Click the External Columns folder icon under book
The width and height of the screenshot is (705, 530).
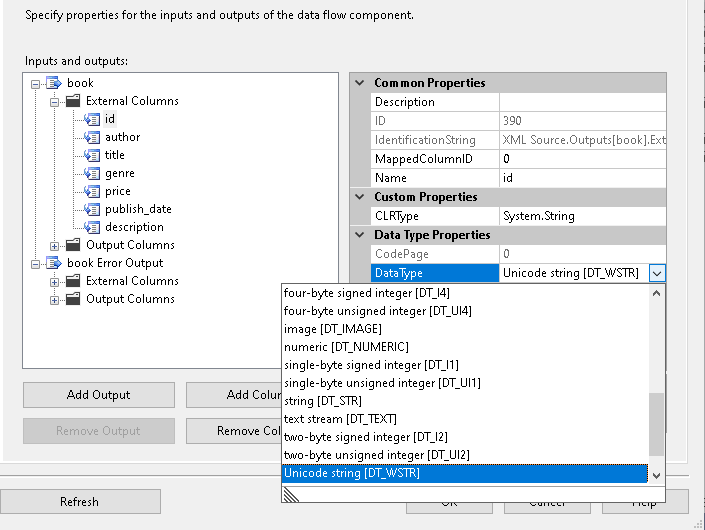(74, 101)
